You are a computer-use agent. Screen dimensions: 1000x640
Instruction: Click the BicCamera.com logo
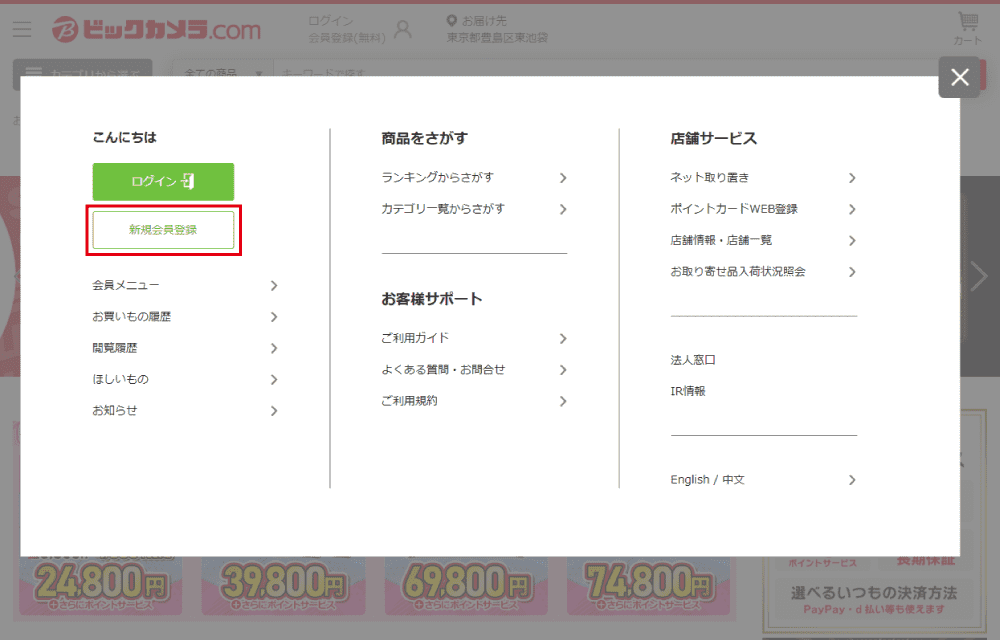pyautogui.click(x=156, y=29)
